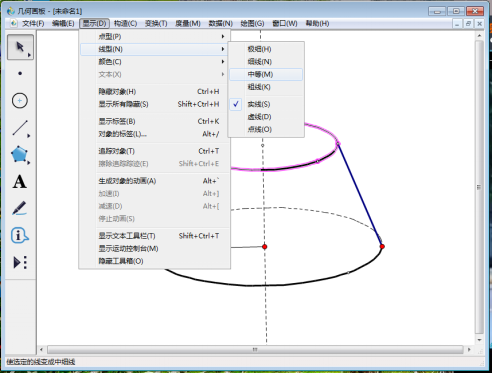
Task: Click the horizontal scrollbar thumb
Action: (255, 350)
